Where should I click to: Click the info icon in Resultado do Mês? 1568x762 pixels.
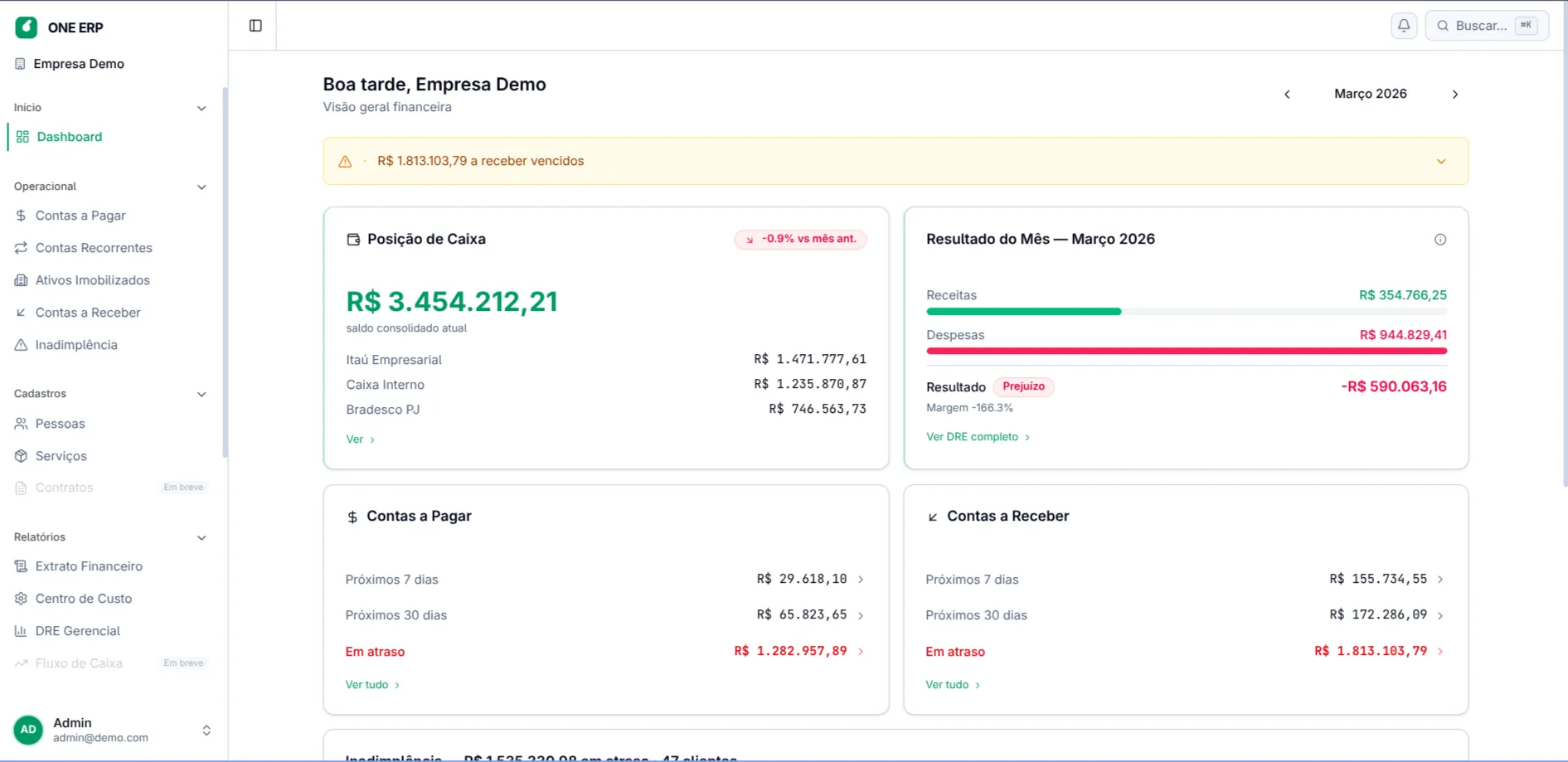(1439, 240)
